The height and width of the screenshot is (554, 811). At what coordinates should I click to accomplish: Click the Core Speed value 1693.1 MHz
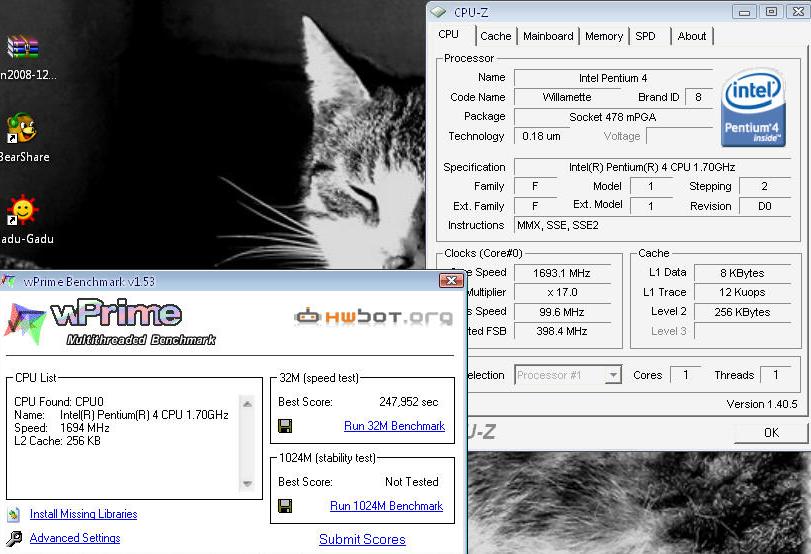[562, 273]
